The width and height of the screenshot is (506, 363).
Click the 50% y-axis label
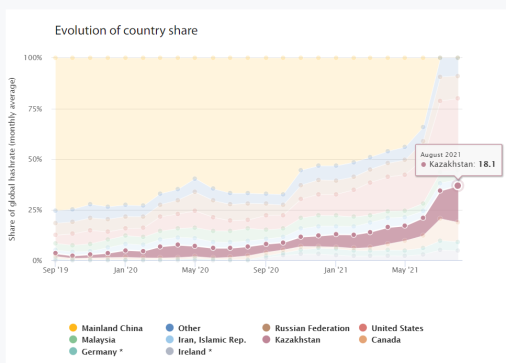[x=35, y=159]
